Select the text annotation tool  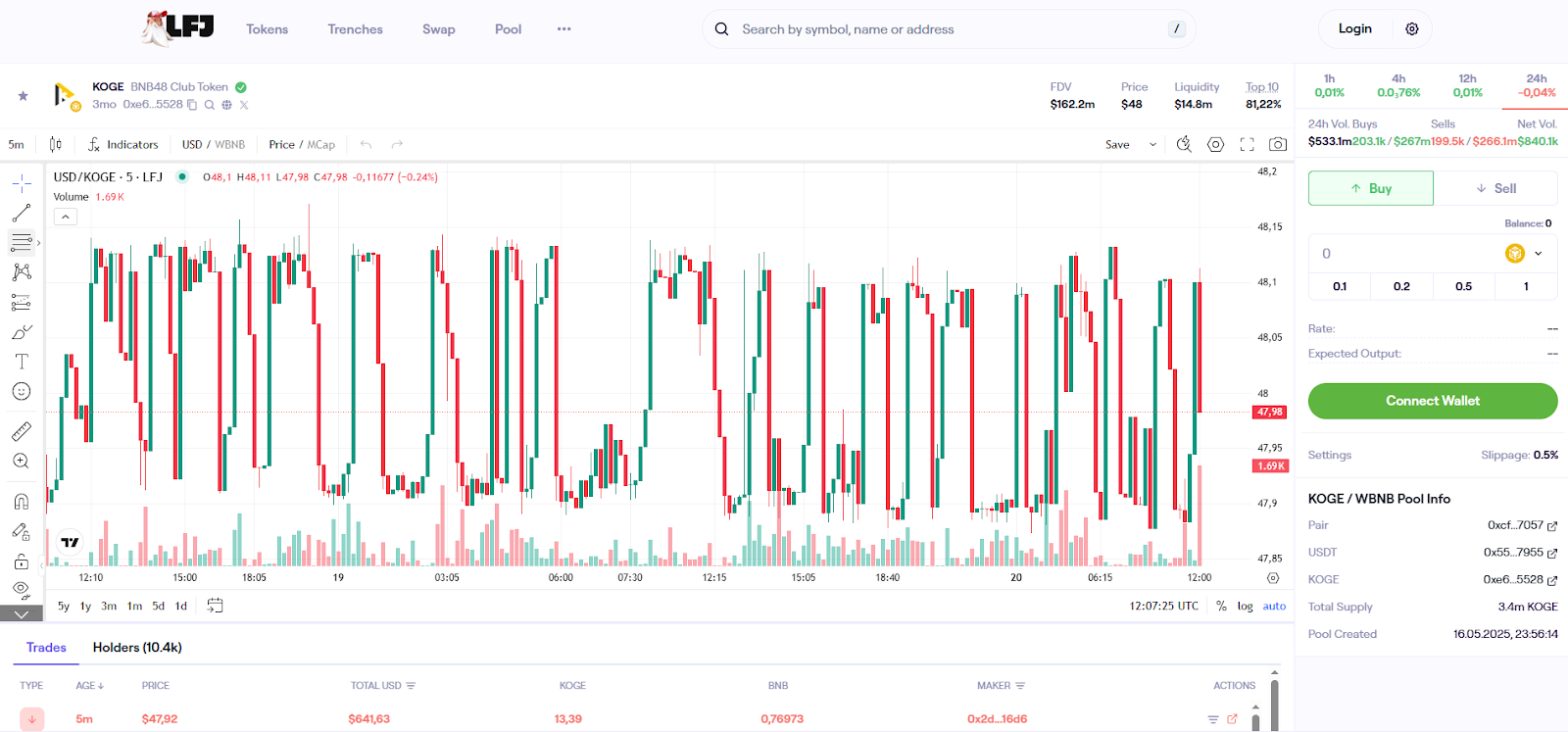(x=22, y=362)
